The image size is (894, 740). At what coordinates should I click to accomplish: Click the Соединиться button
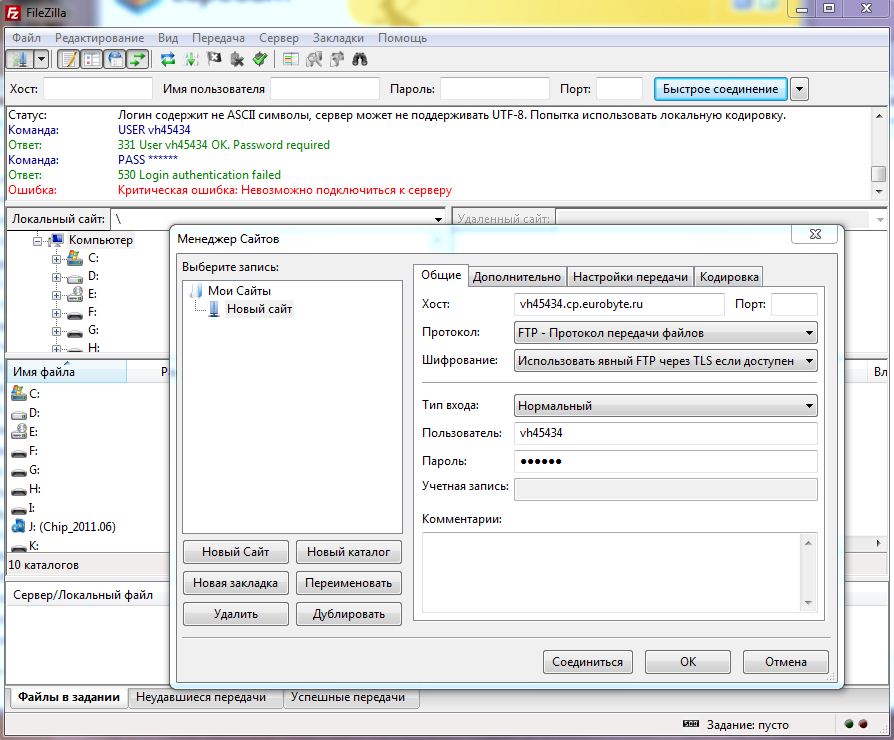pos(587,662)
